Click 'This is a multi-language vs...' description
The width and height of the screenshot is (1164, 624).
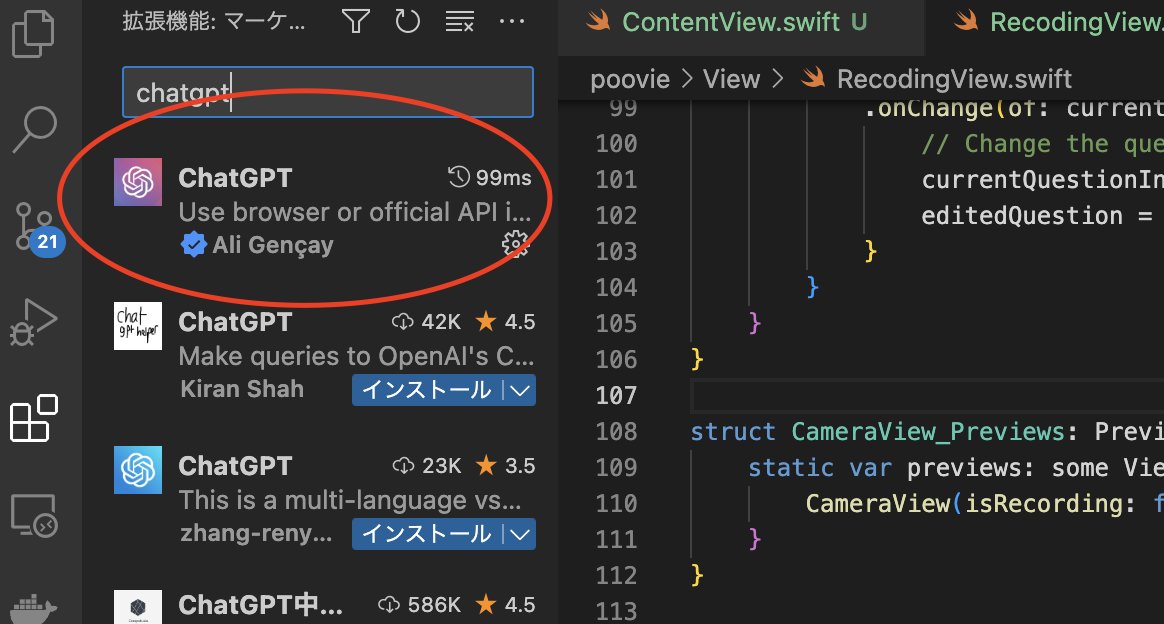[x=350, y=500]
